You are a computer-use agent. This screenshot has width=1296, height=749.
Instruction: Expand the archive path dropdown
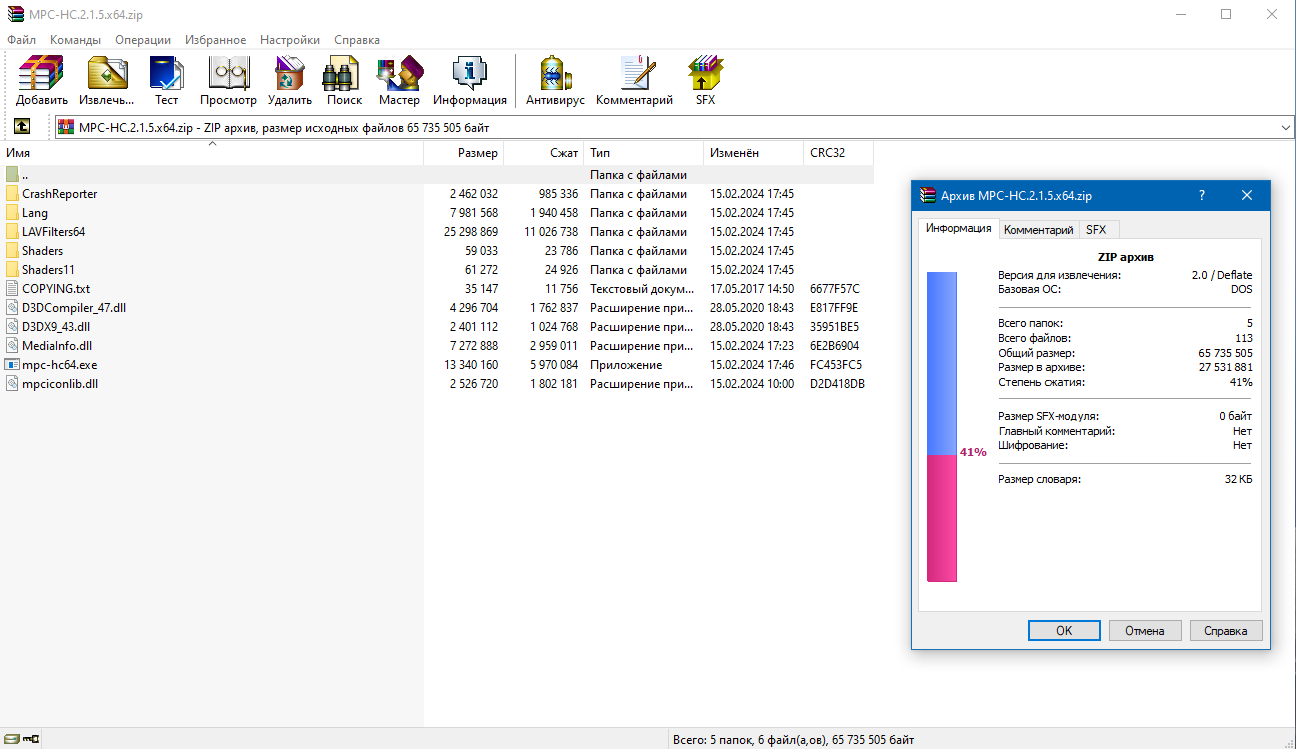click(1285, 128)
